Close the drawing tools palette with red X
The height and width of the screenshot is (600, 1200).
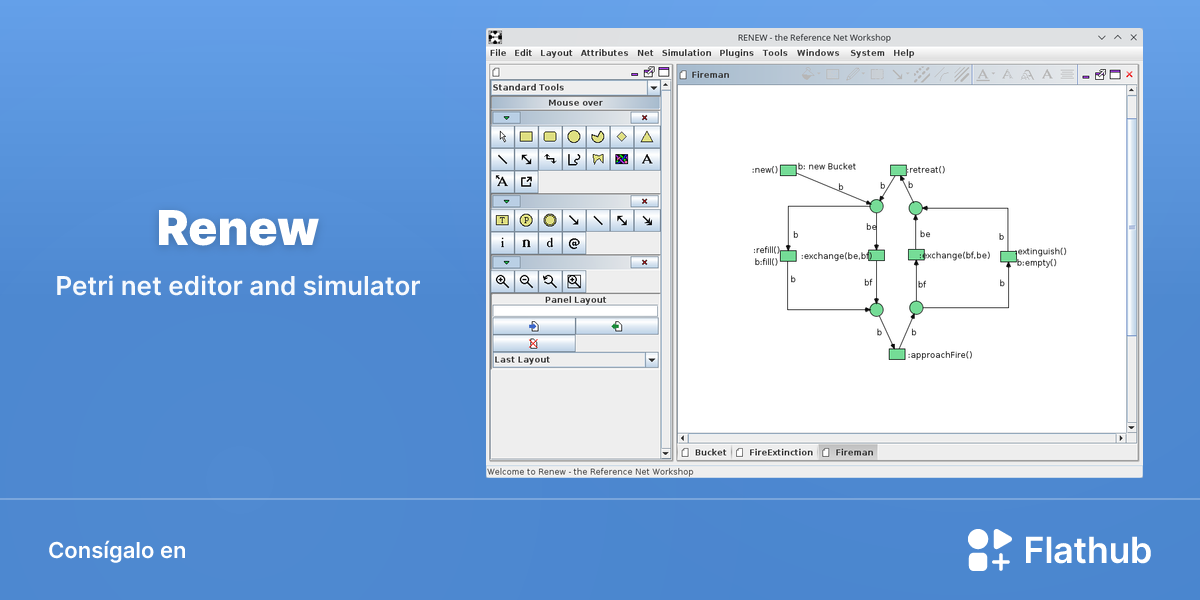pos(645,117)
